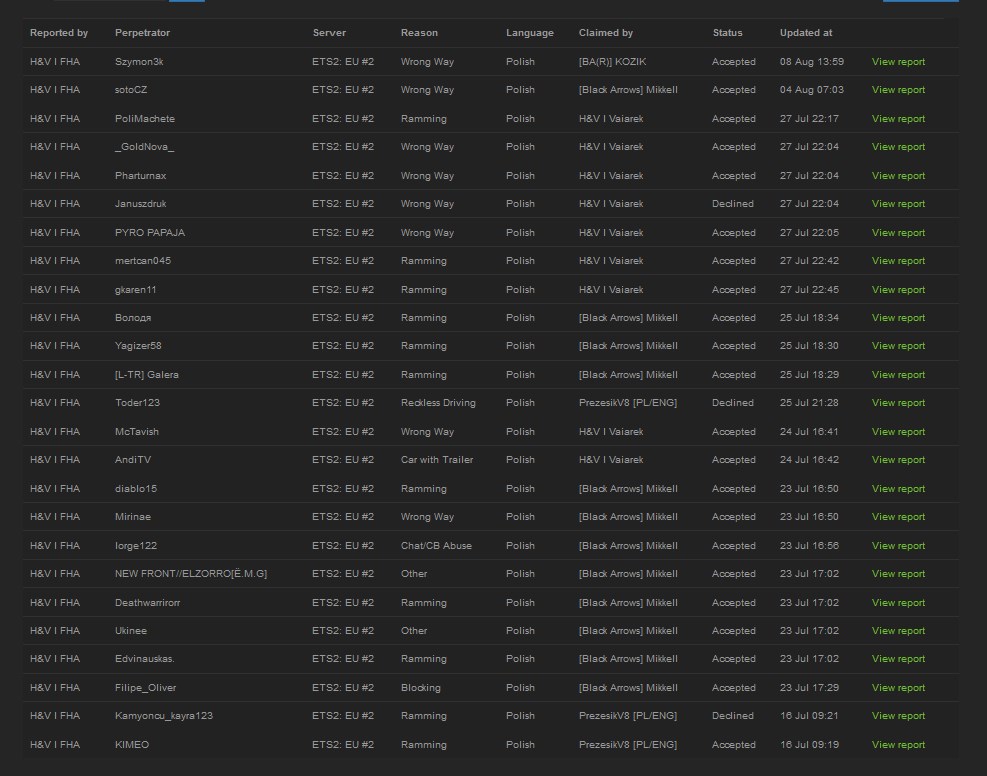Click the Perpetrator column header
987x776 pixels.
pyautogui.click(x=142, y=33)
